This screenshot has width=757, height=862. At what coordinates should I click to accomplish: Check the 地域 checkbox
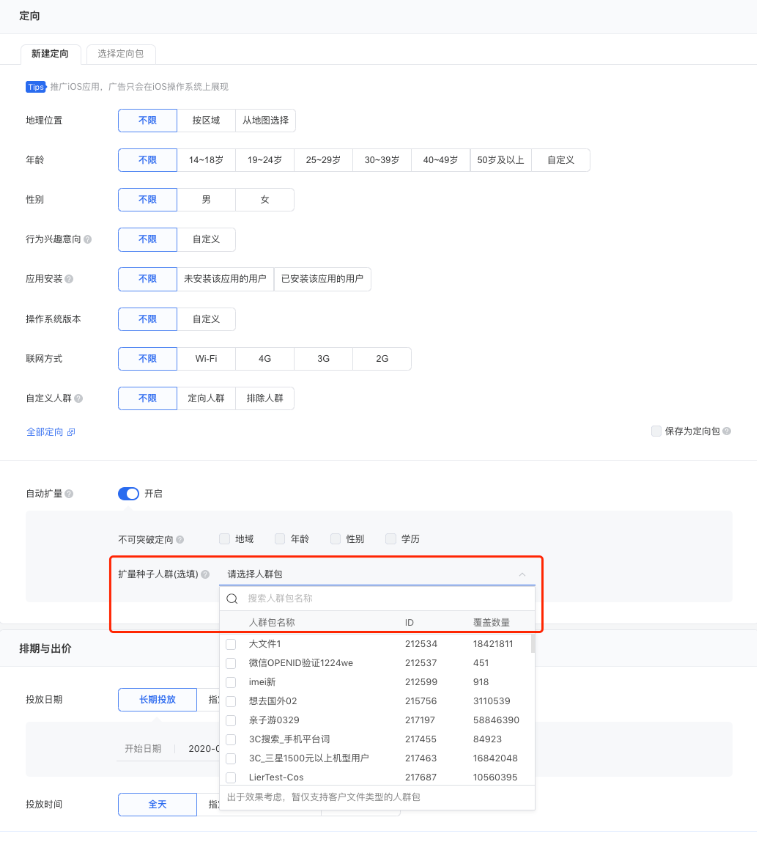(224, 539)
